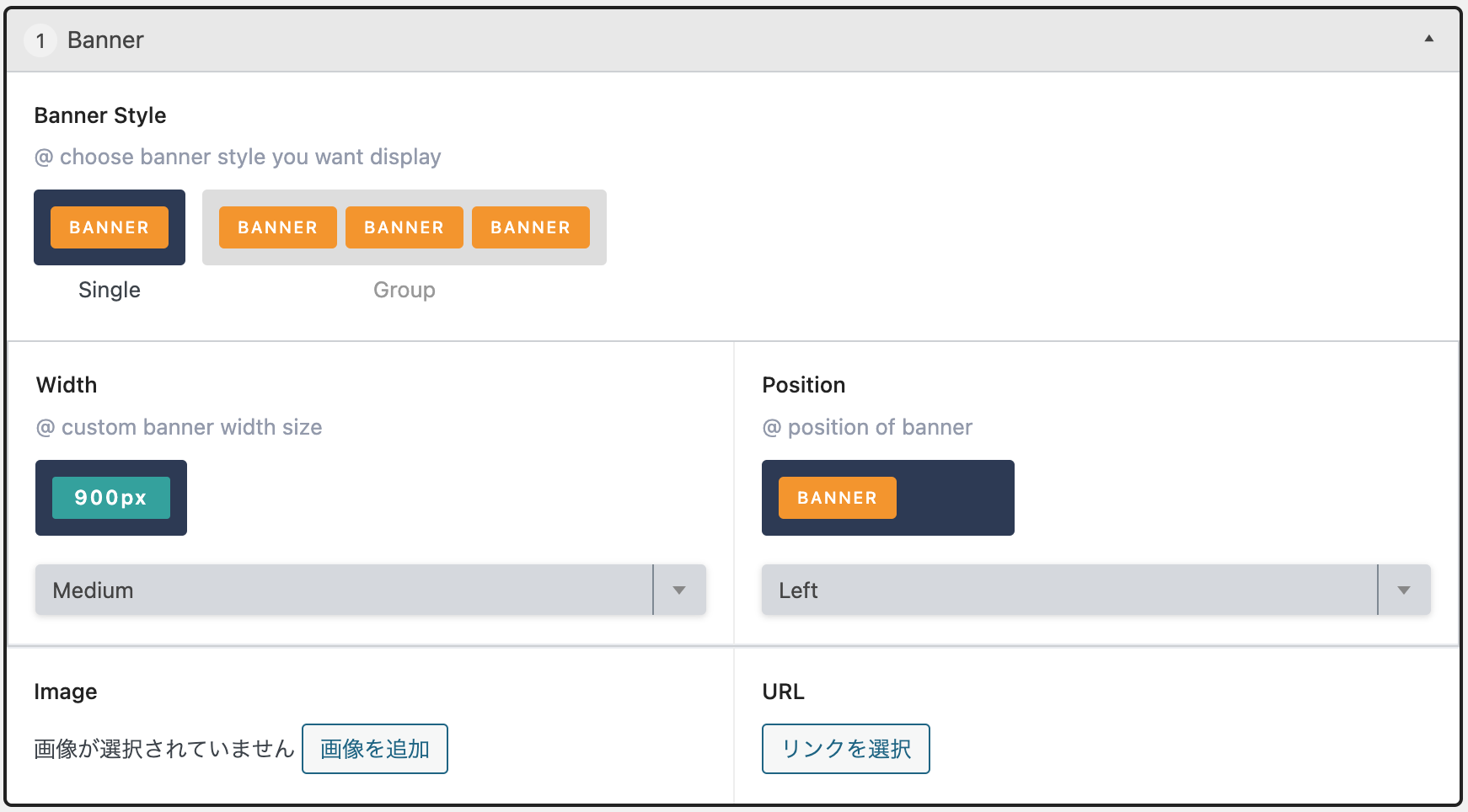Click the orange BANNER inside Single option

pyautogui.click(x=110, y=227)
